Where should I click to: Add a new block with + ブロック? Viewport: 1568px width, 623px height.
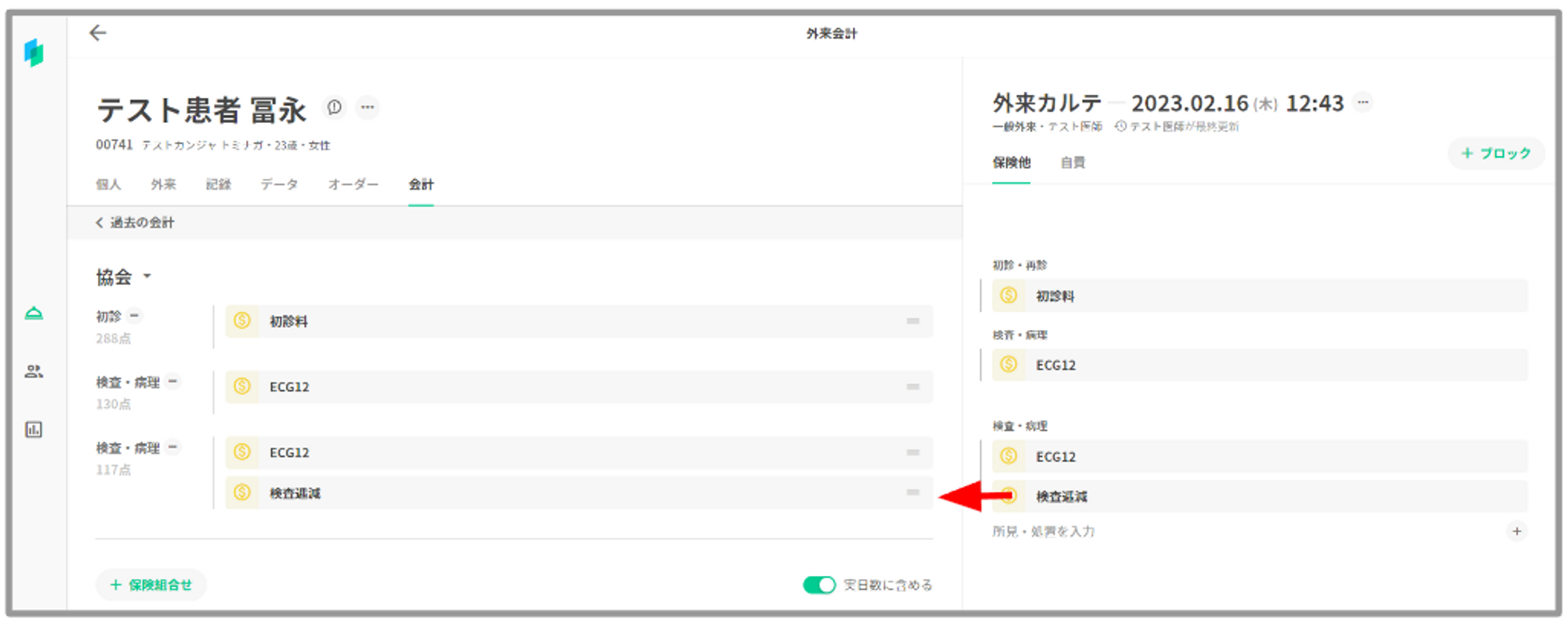click(x=1496, y=154)
